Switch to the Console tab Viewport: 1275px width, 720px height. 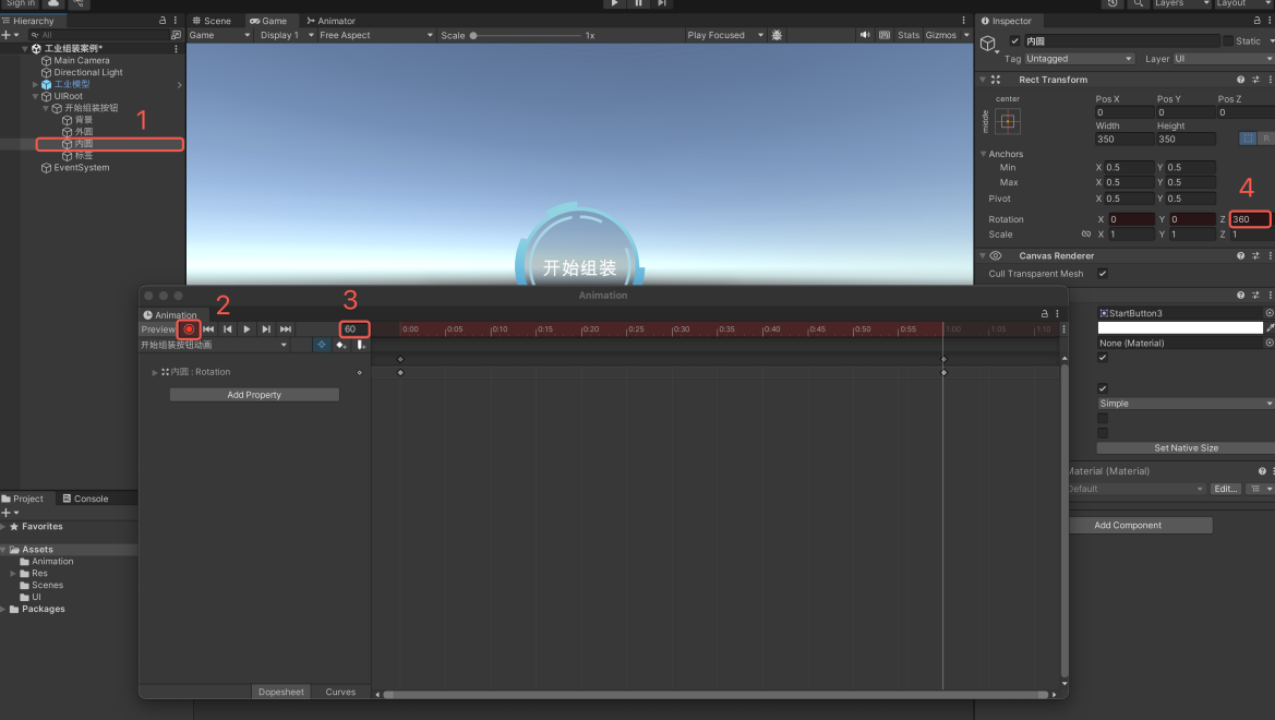85,499
